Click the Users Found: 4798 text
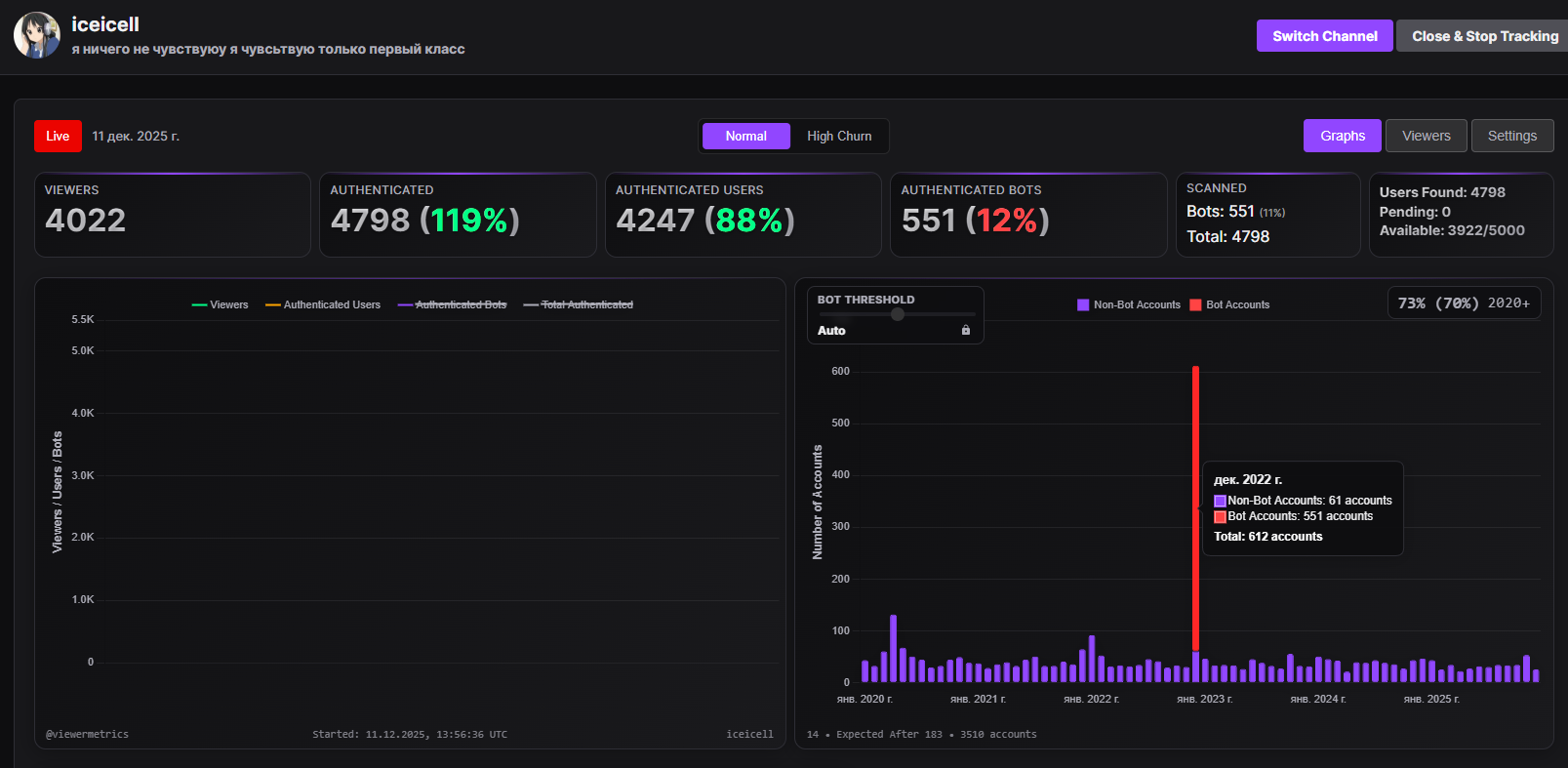Screen dimensions: 1568x768 click(1442, 192)
